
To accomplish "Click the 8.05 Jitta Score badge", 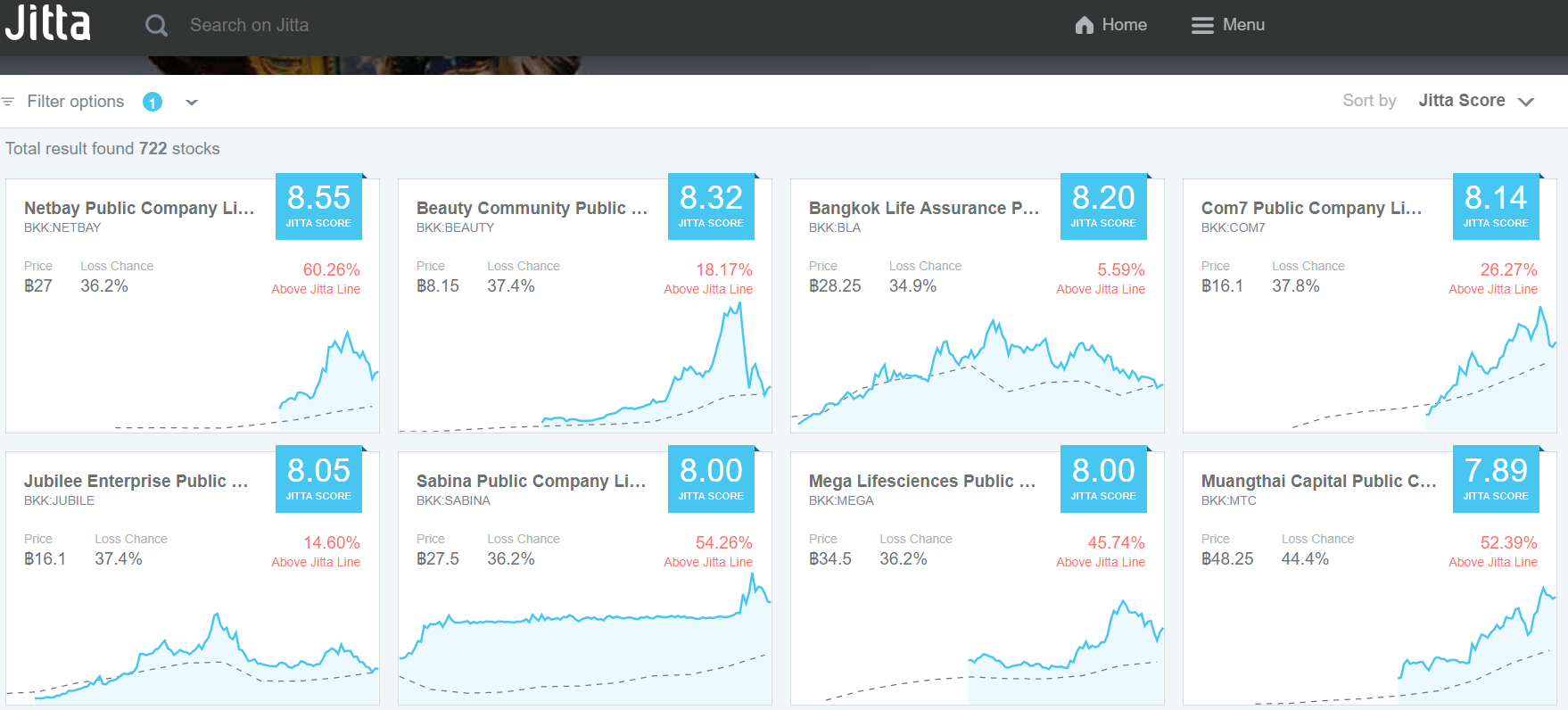I will [x=318, y=479].
